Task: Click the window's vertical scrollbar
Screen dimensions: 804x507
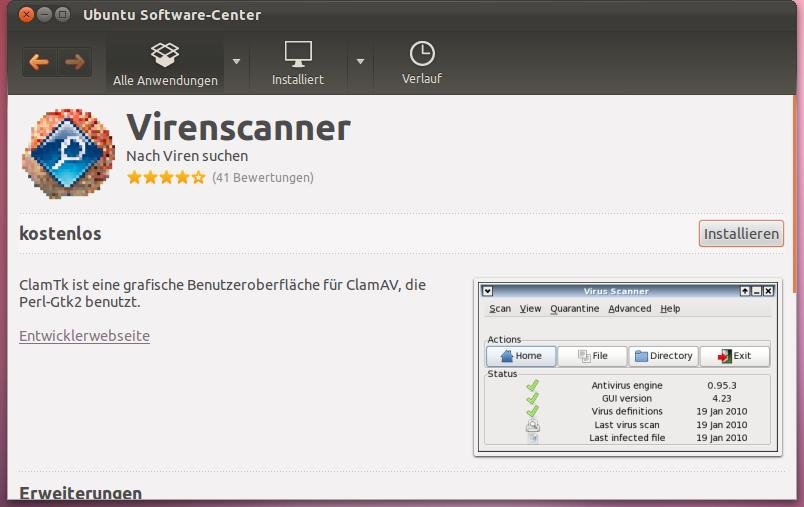Action: click(x=794, y=195)
